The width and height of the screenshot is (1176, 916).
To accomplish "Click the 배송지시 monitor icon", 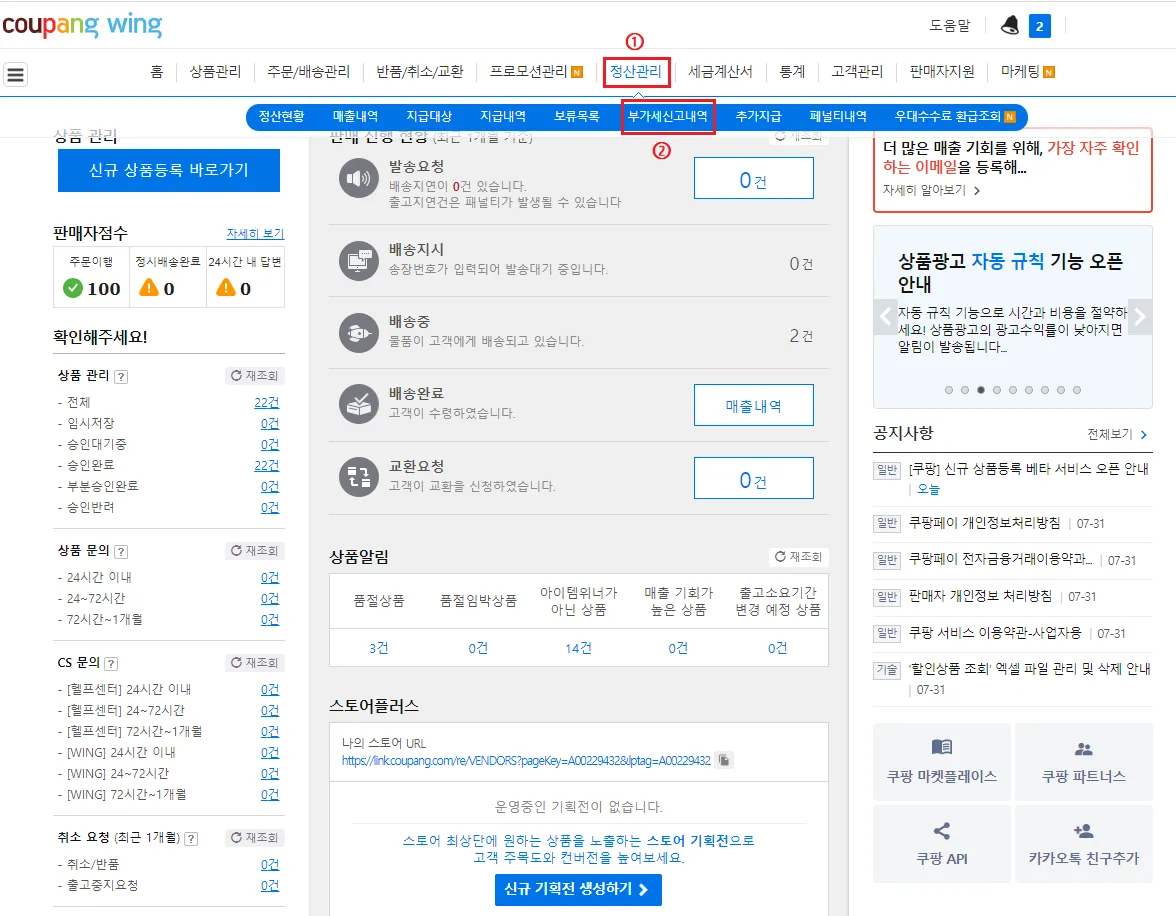I will pyautogui.click(x=358, y=261).
